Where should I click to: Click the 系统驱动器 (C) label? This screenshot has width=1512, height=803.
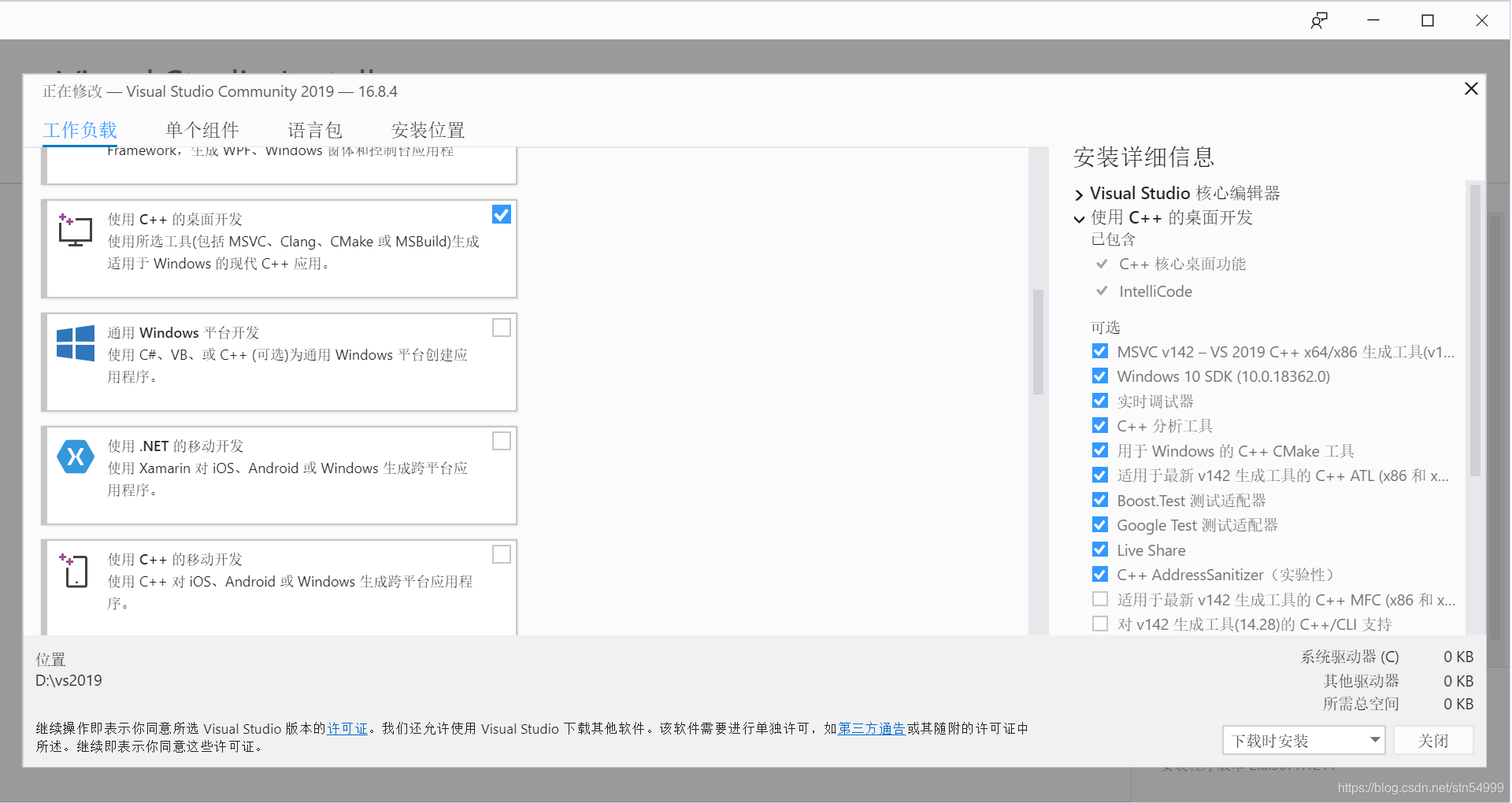pyautogui.click(x=1350, y=657)
